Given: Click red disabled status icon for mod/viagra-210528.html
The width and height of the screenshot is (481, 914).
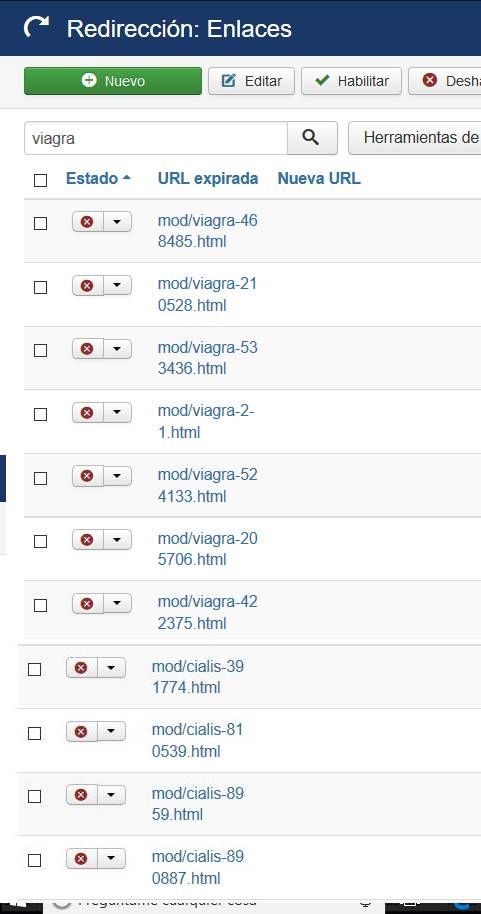Looking at the screenshot, I should (x=87, y=286).
